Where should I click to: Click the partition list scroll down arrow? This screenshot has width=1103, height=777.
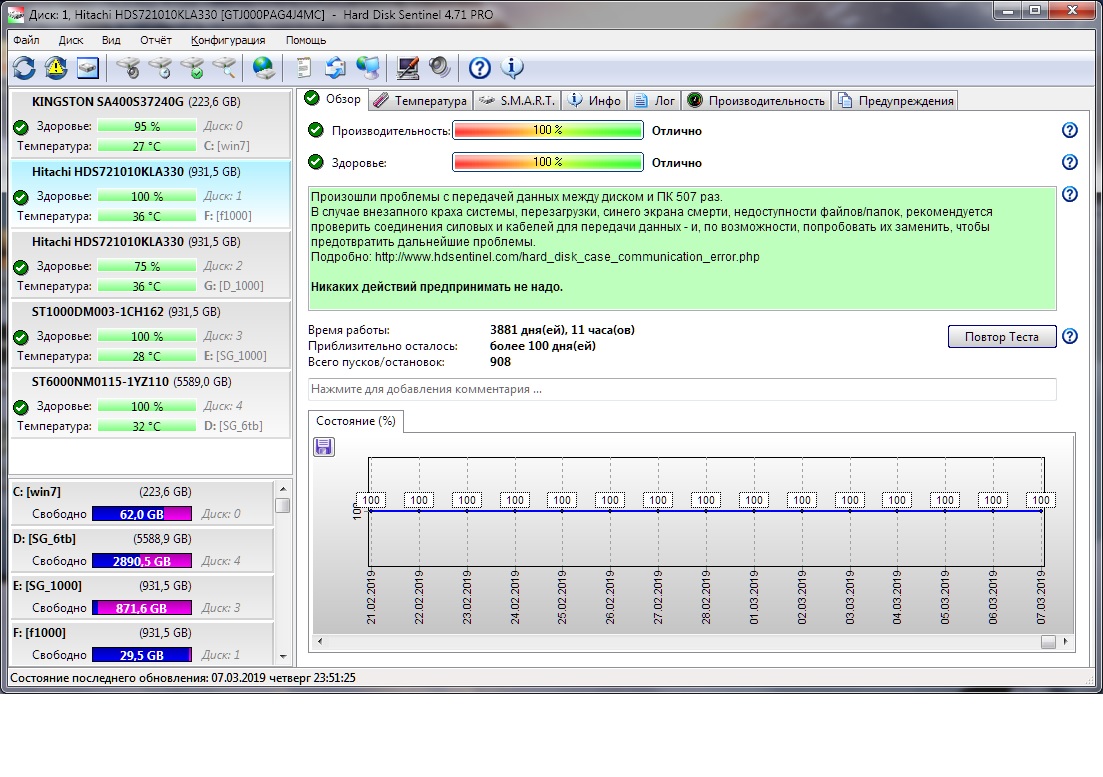pyautogui.click(x=283, y=656)
